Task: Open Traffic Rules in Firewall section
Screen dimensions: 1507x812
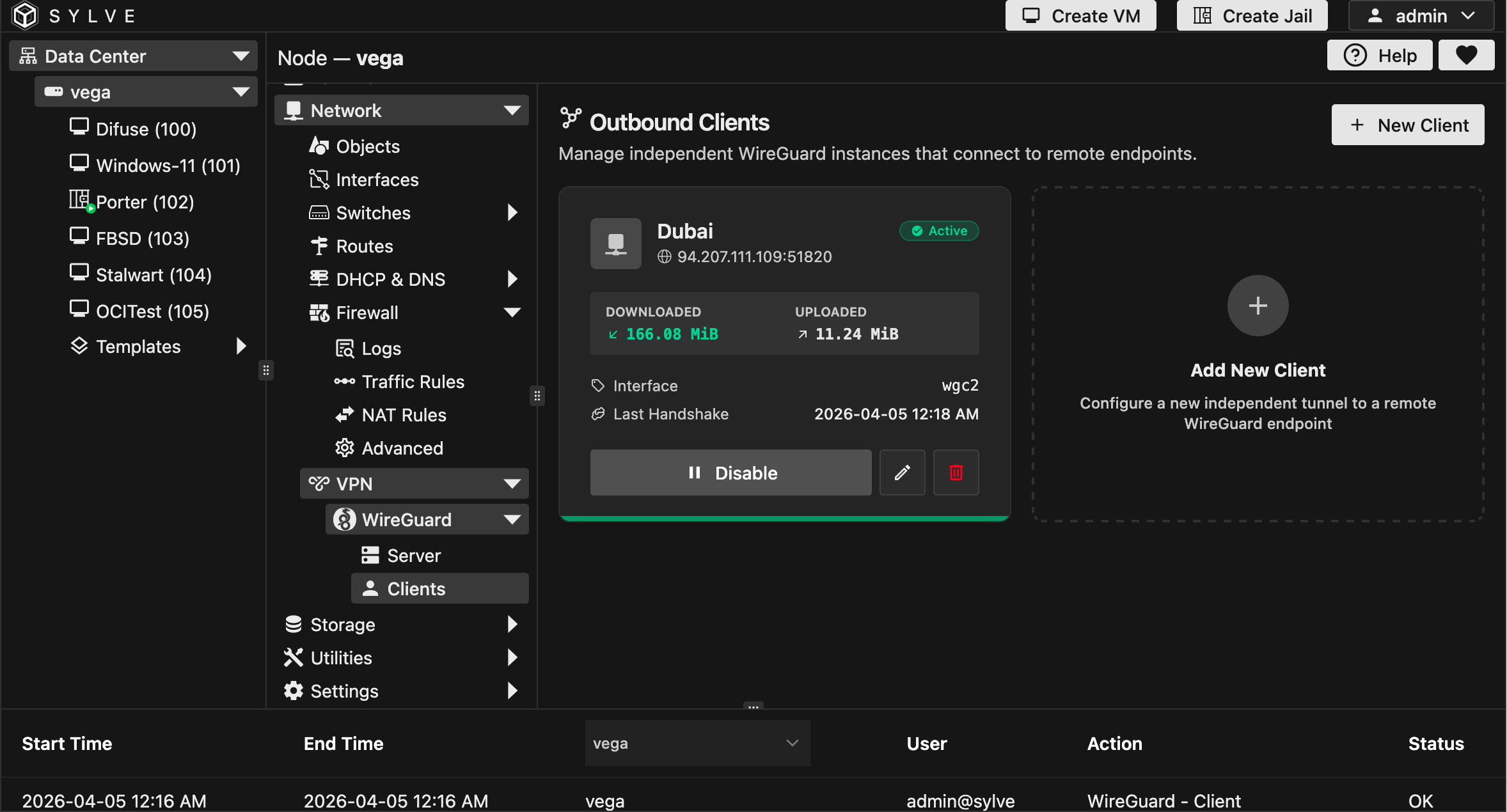Action: [x=413, y=382]
